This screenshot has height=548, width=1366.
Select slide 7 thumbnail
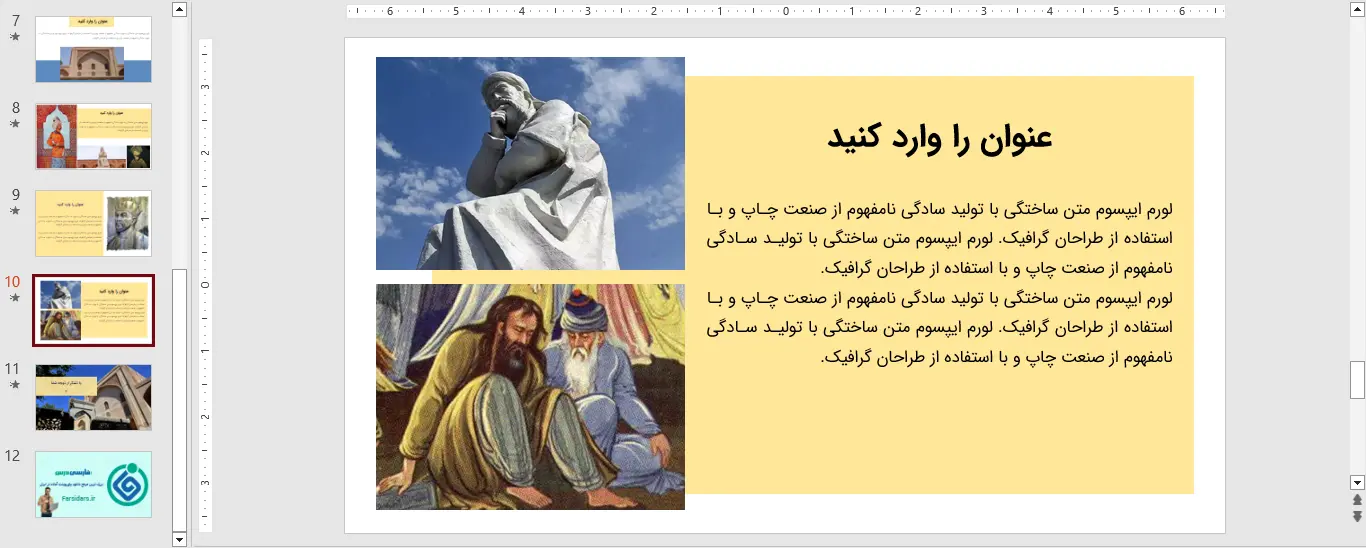click(x=93, y=49)
